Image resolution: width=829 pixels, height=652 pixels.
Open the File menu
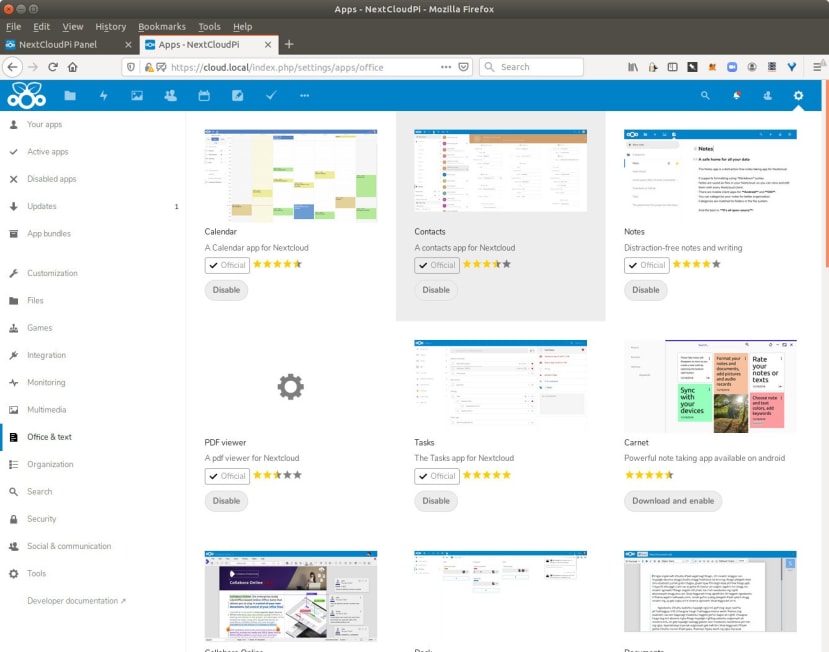click(13, 26)
